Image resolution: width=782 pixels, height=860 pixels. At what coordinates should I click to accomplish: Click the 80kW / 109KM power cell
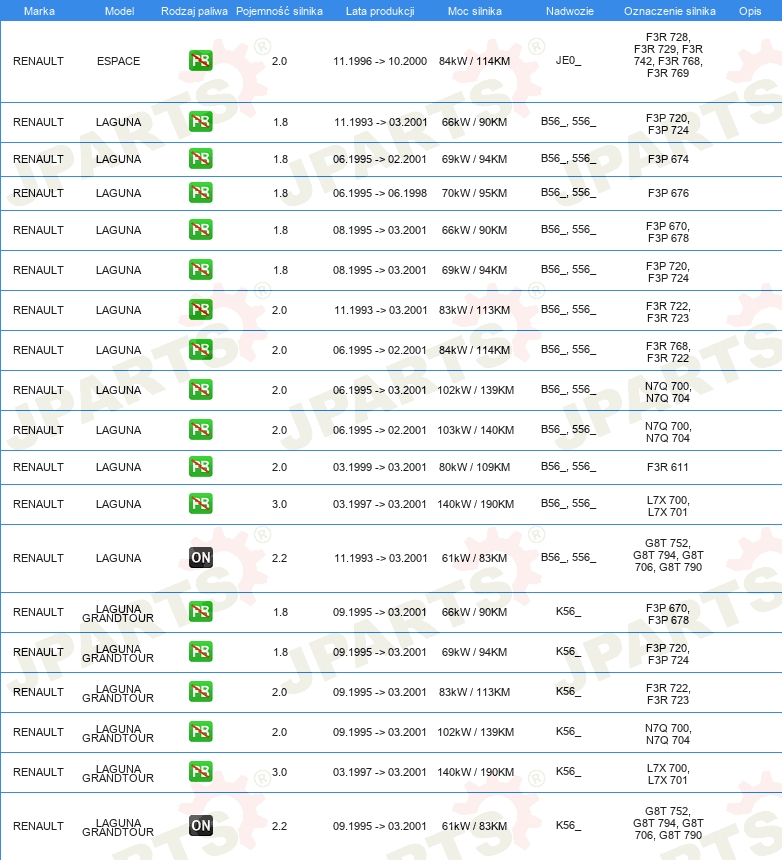click(x=474, y=467)
